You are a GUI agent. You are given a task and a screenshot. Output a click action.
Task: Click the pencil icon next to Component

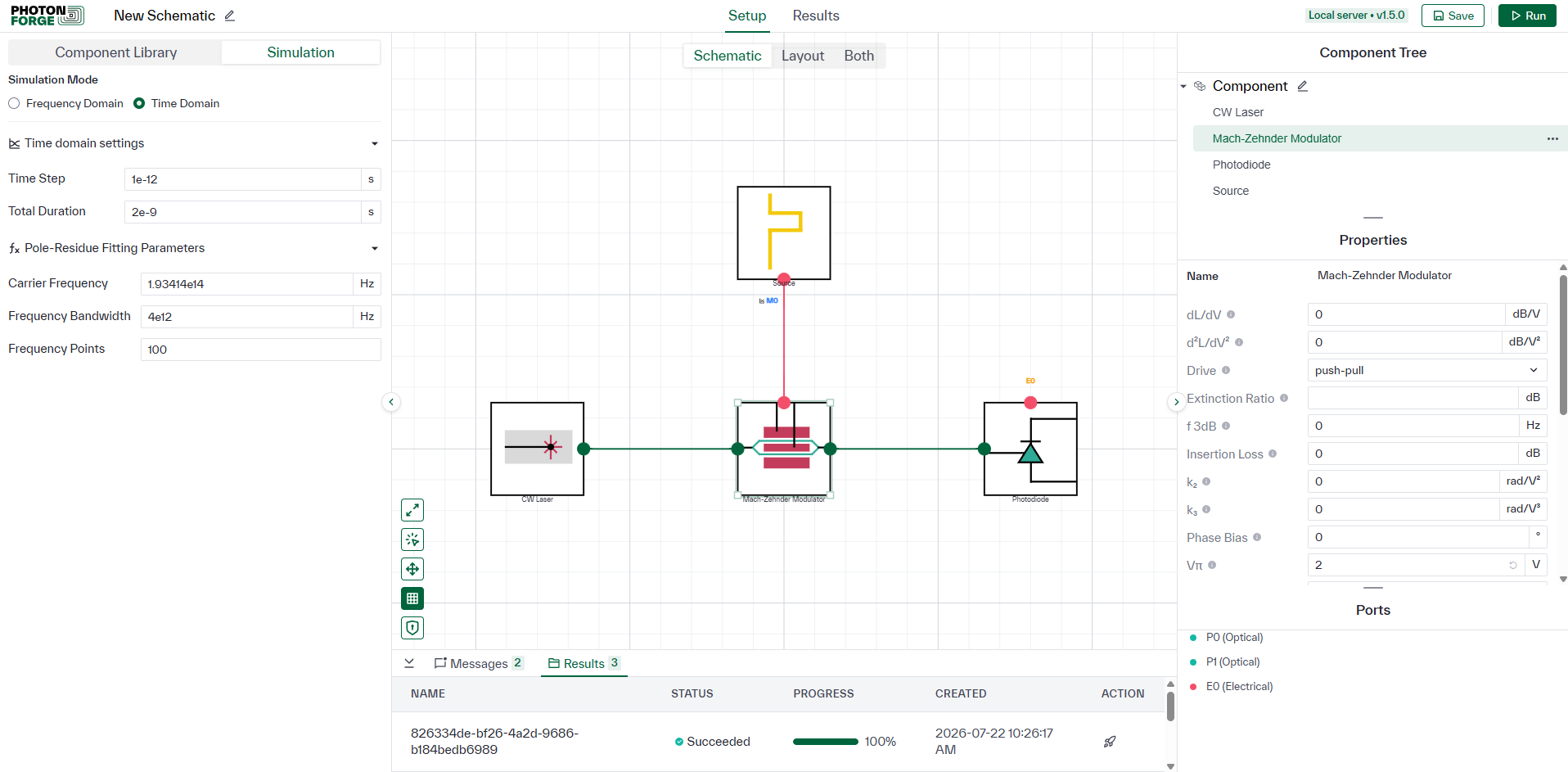(1303, 86)
